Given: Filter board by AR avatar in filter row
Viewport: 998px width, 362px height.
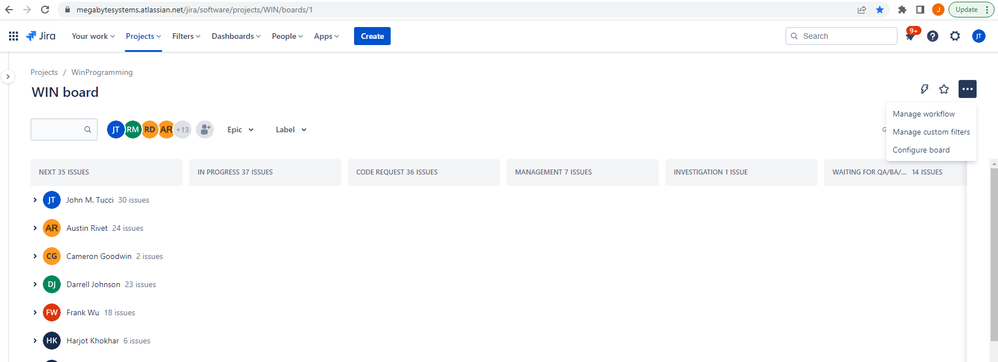Looking at the screenshot, I should [166, 129].
